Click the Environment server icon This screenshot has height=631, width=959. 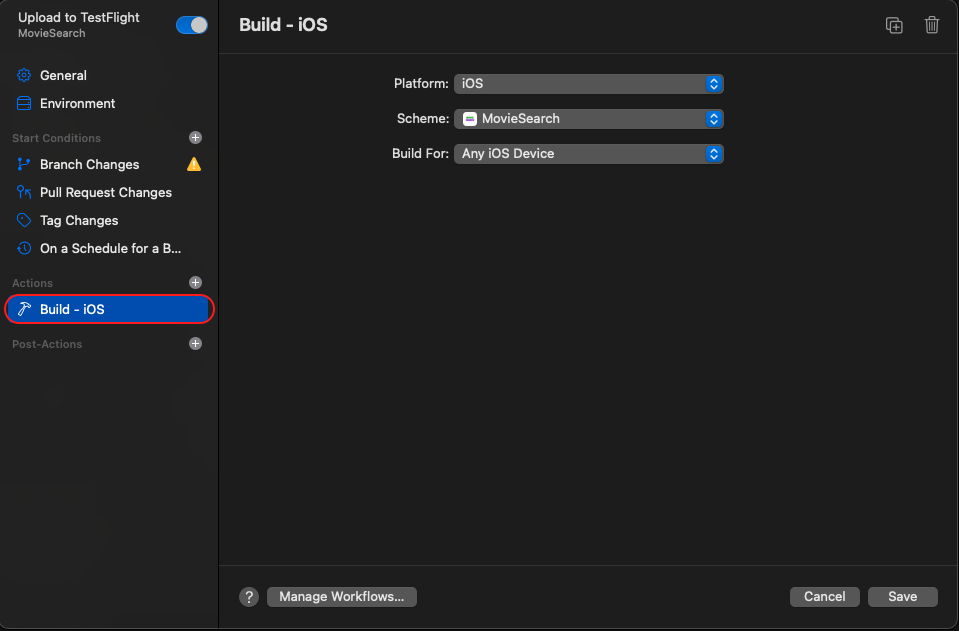[24, 103]
